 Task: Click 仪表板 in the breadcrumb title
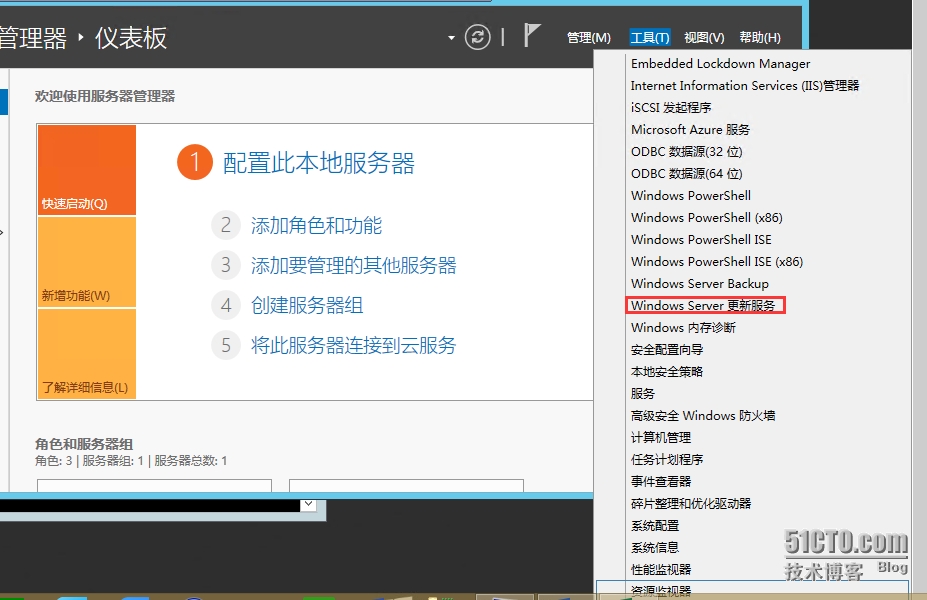pyautogui.click(x=131, y=38)
